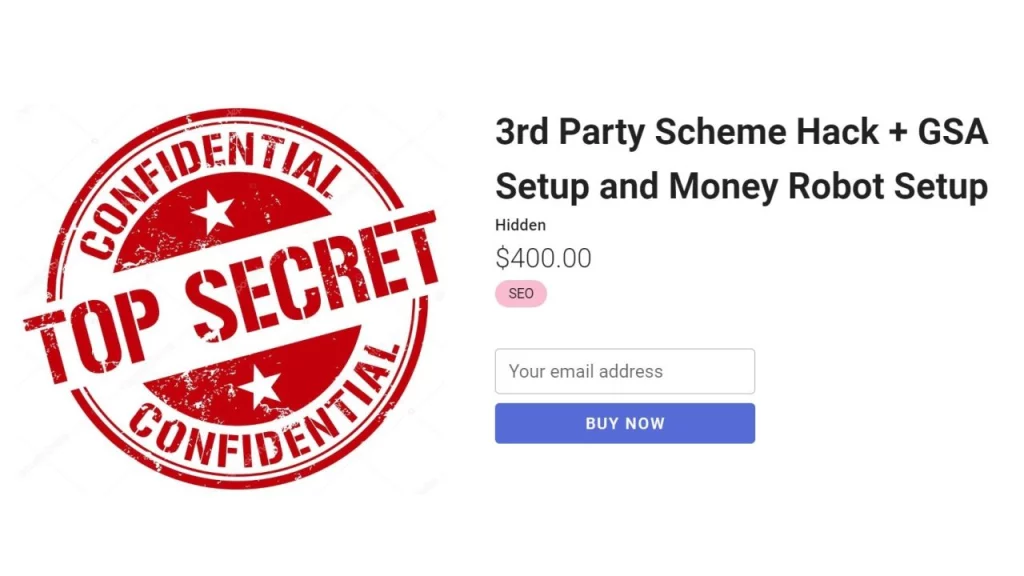The width and height of the screenshot is (1024, 576).
Task: Select the $400.00 price text
Action: pyautogui.click(x=543, y=258)
